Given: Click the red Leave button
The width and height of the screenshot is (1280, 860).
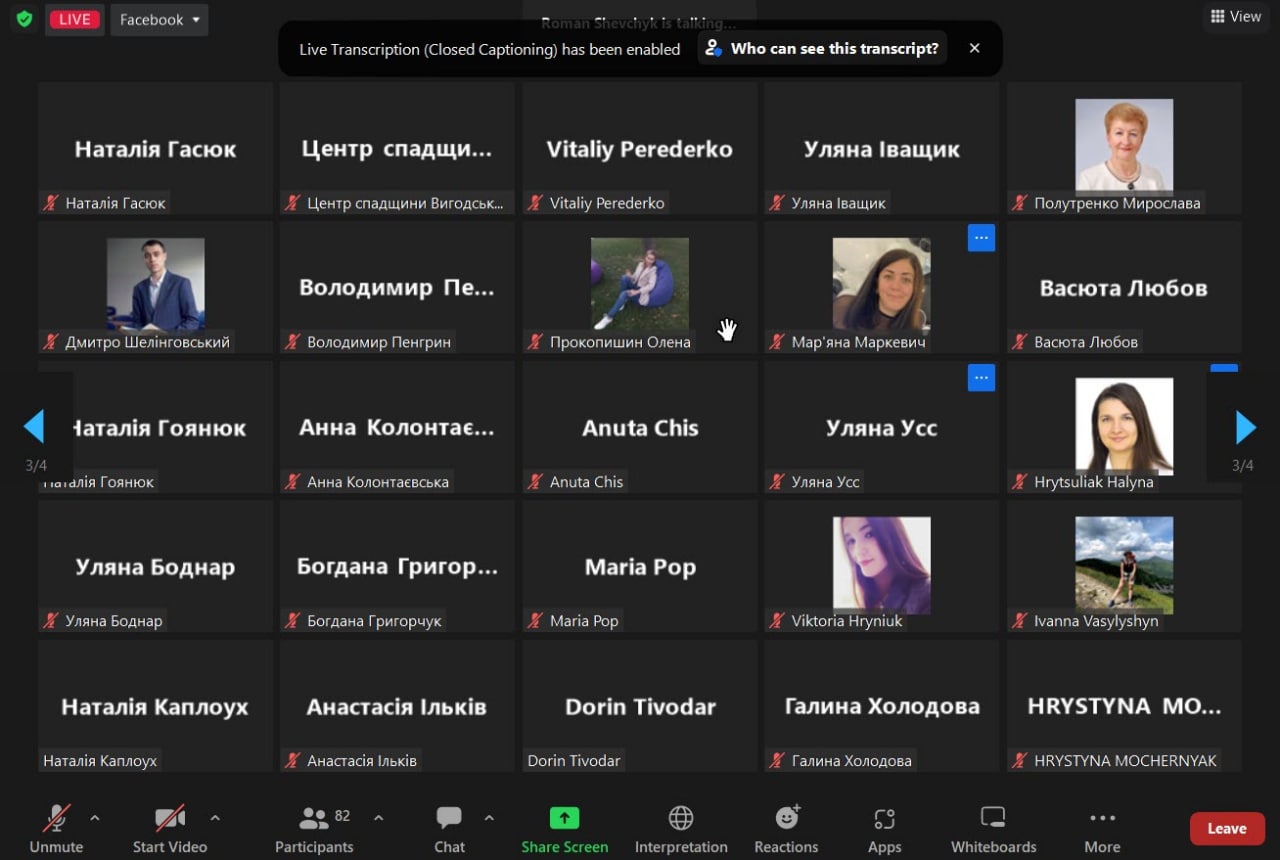Looking at the screenshot, I should [1226, 828].
